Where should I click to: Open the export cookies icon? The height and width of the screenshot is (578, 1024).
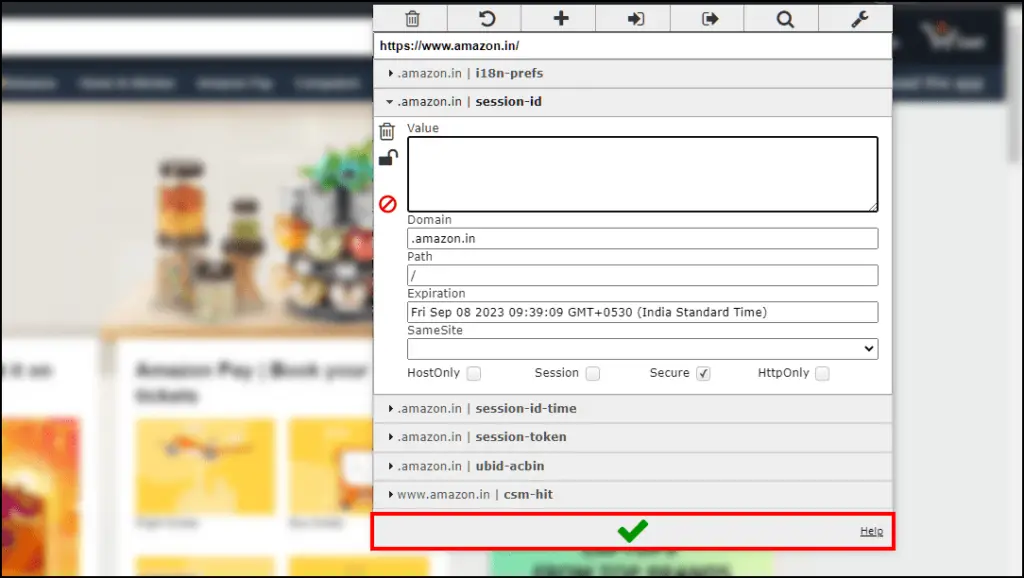709,19
